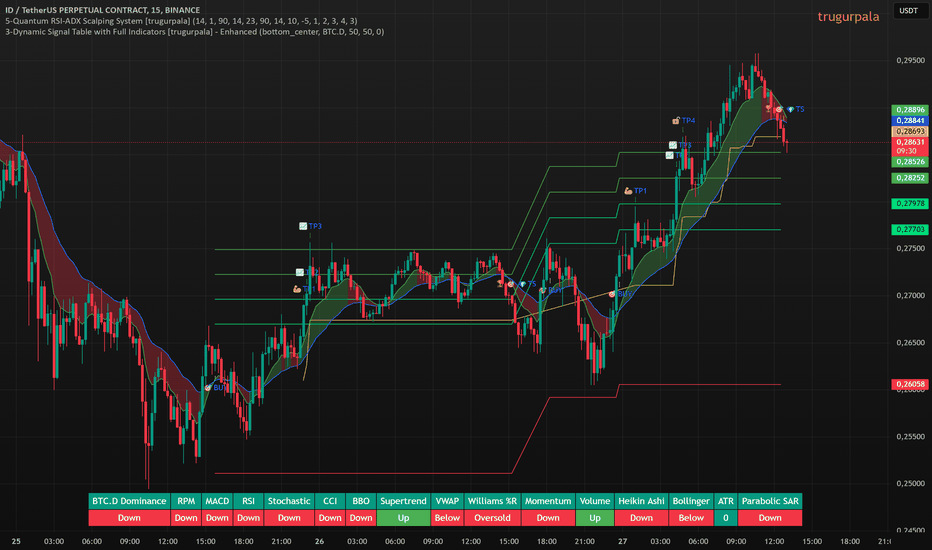Click the ATR table header
Image resolution: width=932 pixels, height=550 pixels.
coord(726,501)
